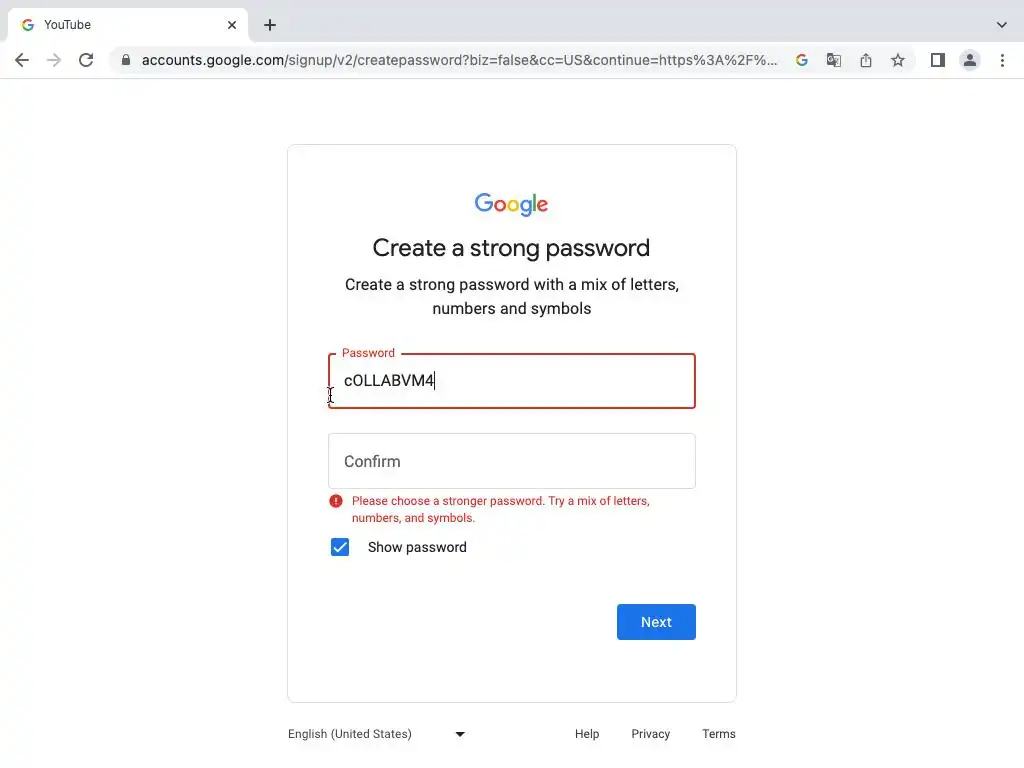1024x768 pixels.
Task: Click the share page icon
Action: [x=866, y=60]
